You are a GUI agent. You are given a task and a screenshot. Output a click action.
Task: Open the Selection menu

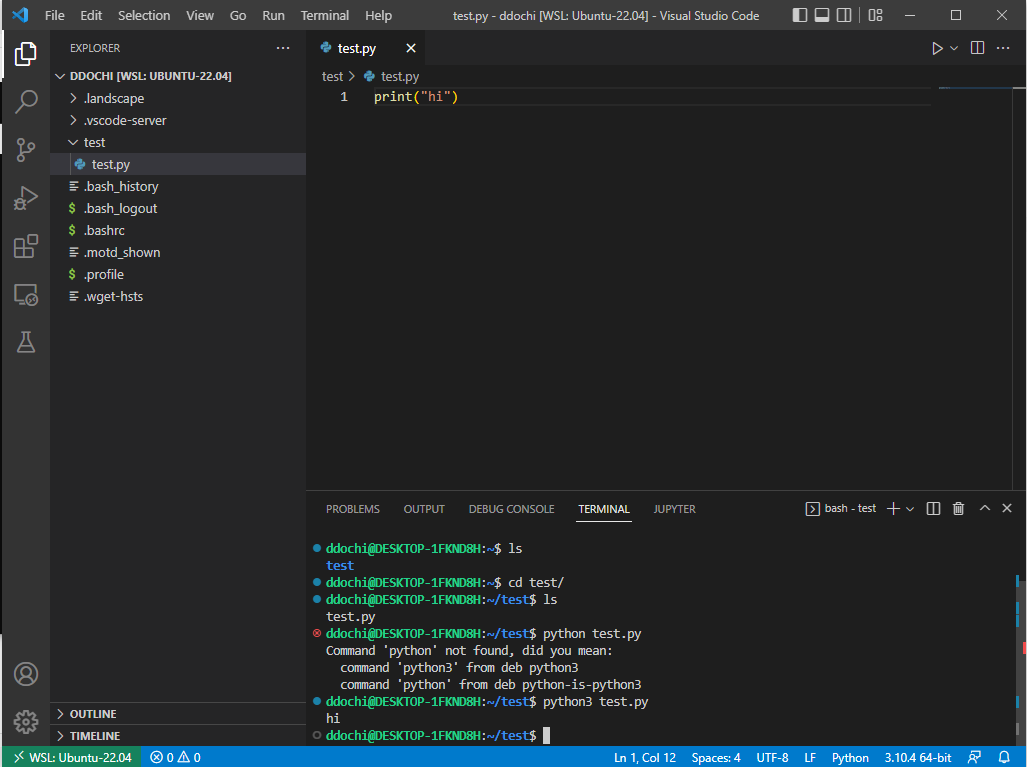144,15
